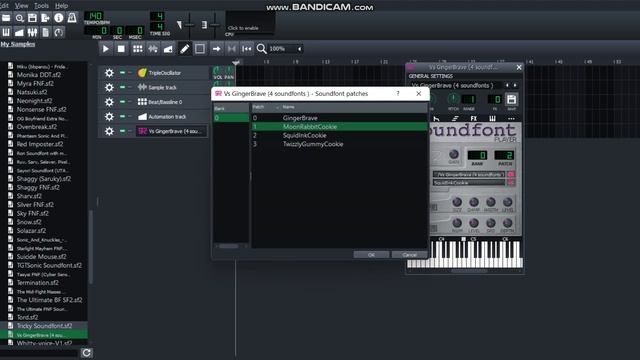Click the GAIN knob in Soundfont Player
The width and height of the screenshot is (640, 360).
click(x=453, y=154)
